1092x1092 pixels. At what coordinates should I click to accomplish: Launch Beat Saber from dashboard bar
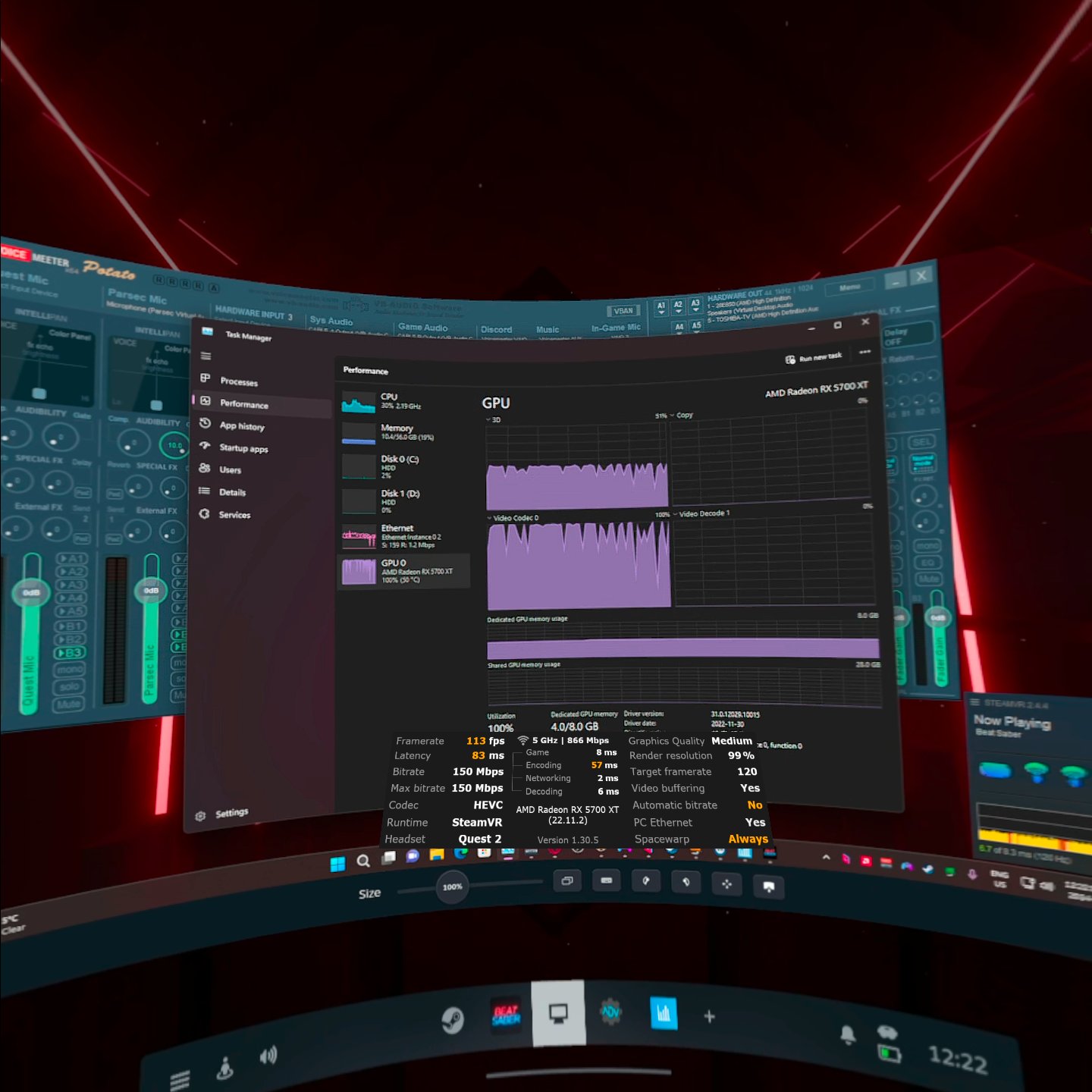click(x=506, y=1015)
